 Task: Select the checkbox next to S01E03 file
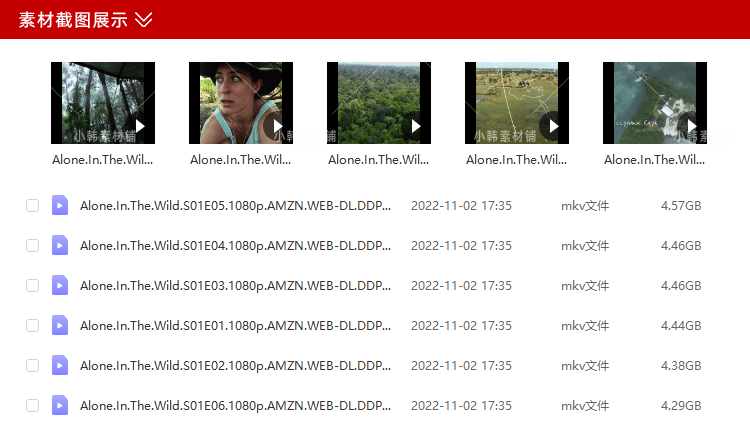pyautogui.click(x=33, y=286)
